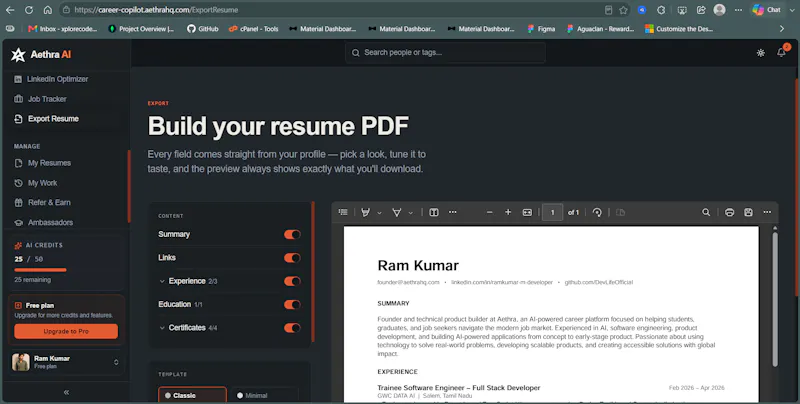Screen dimensions: 800x404
Task: Open Inbox mail bookmark
Action: [62, 29]
